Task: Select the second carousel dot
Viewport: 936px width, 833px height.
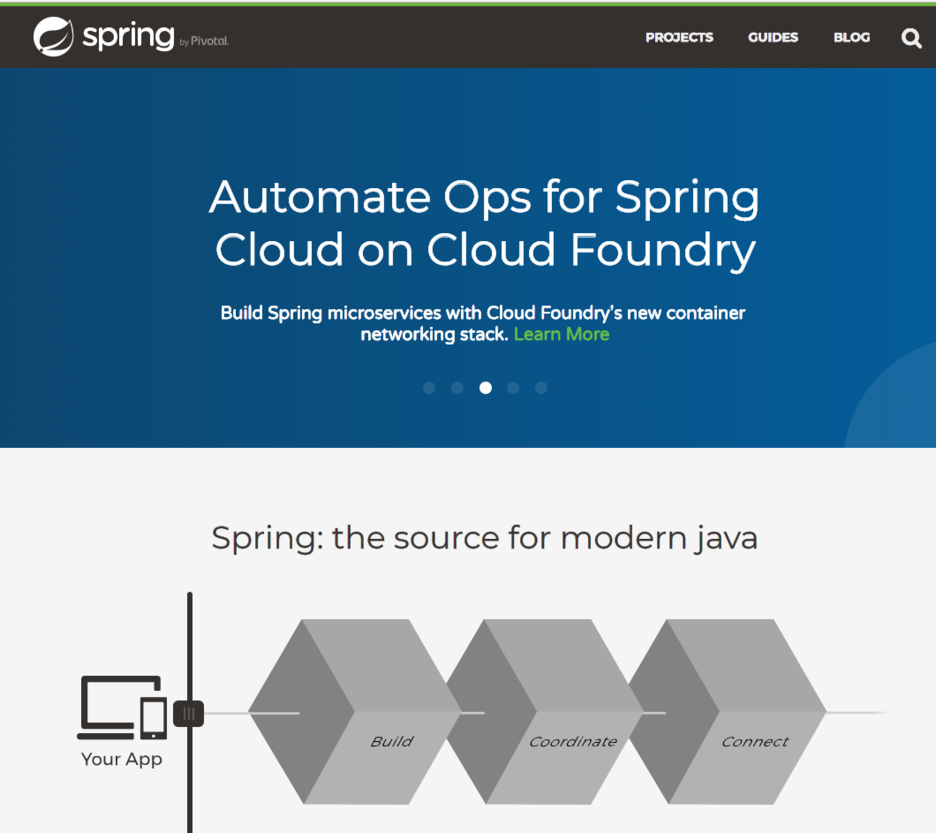Action: tap(457, 388)
